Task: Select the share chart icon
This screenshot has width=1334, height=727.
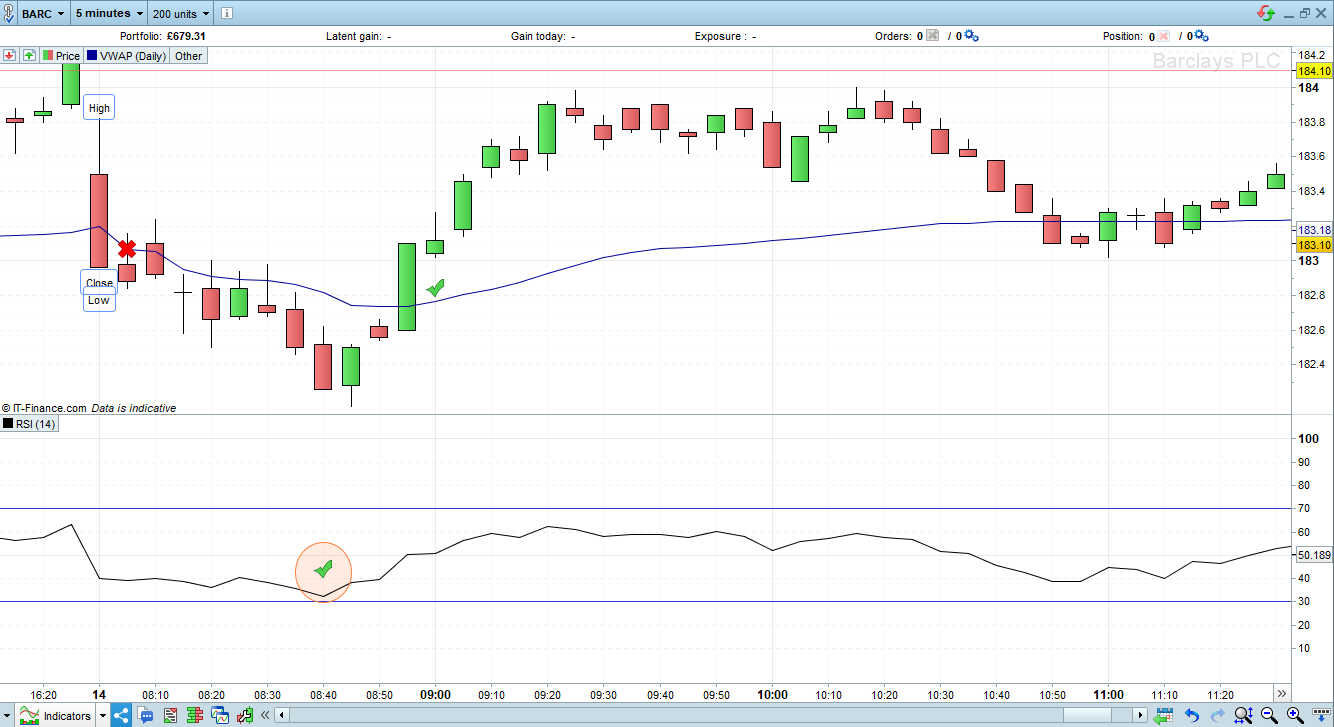Action: click(x=120, y=714)
